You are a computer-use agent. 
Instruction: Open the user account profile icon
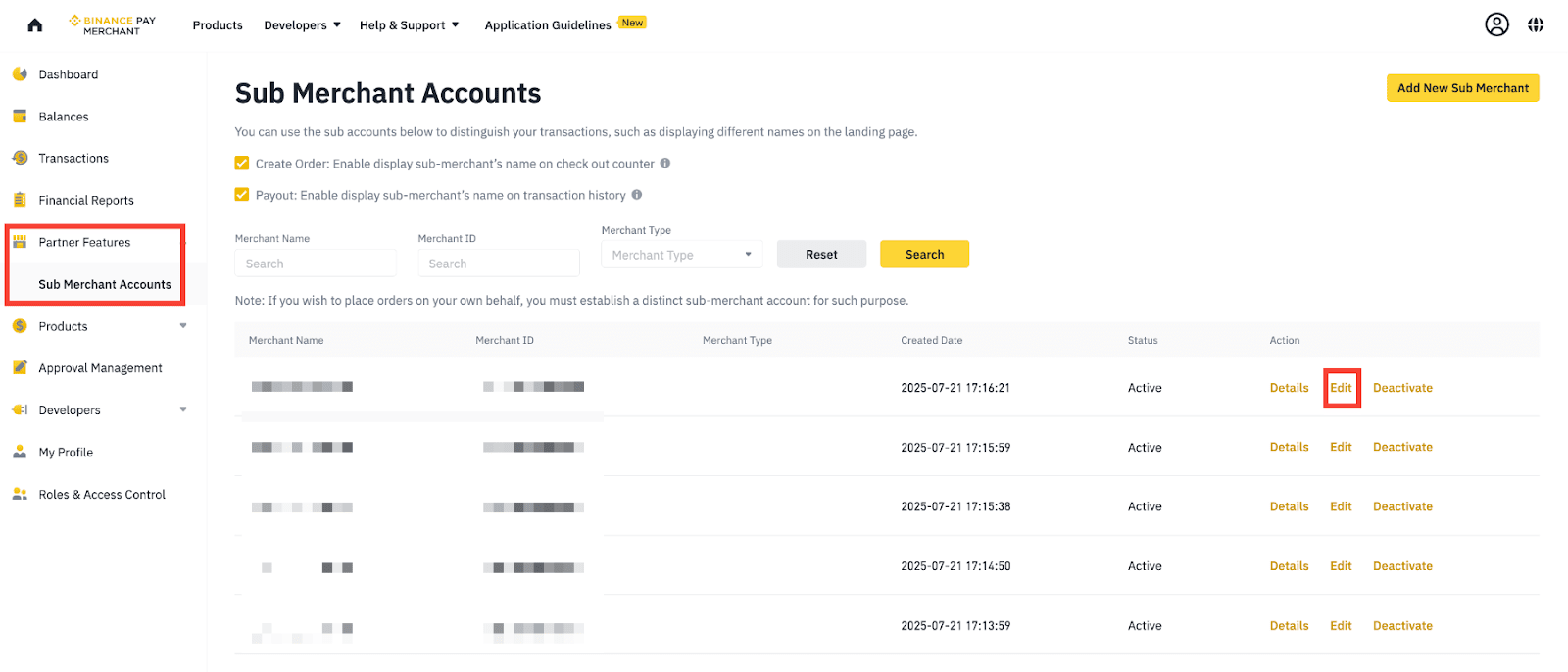coord(1496,24)
